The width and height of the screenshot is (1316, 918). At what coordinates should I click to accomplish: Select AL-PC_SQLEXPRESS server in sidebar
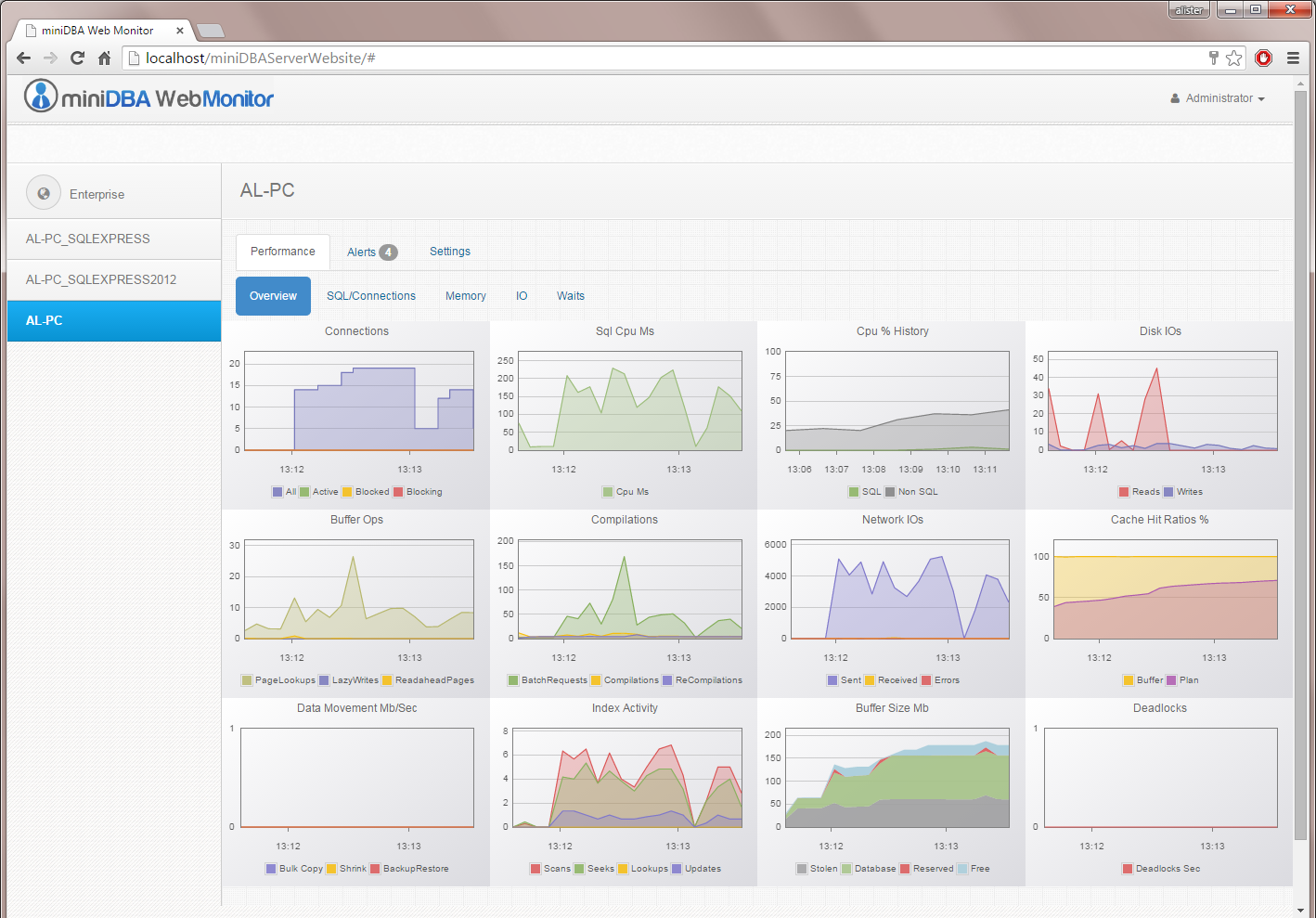[114, 239]
